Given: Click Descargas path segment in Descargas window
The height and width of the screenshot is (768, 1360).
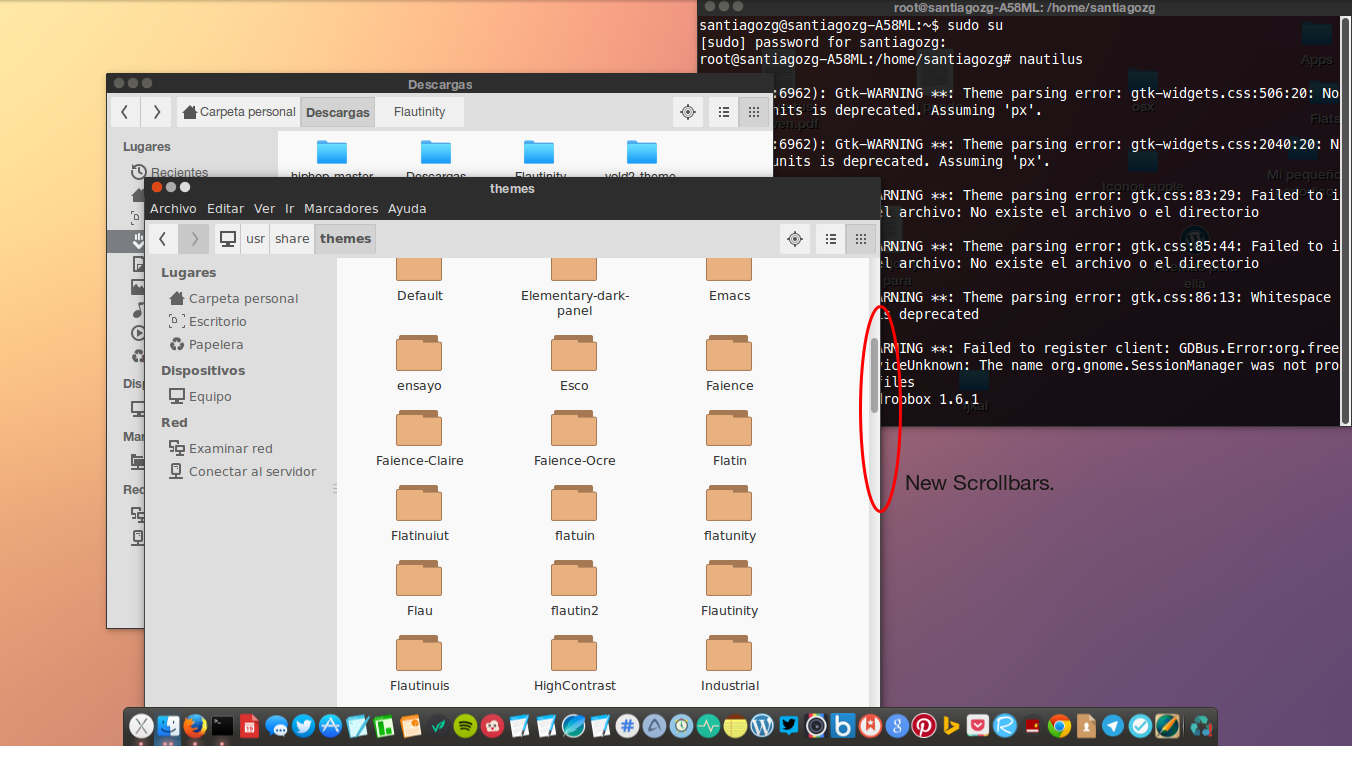Looking at the screenshot, I should click(338, 112).
